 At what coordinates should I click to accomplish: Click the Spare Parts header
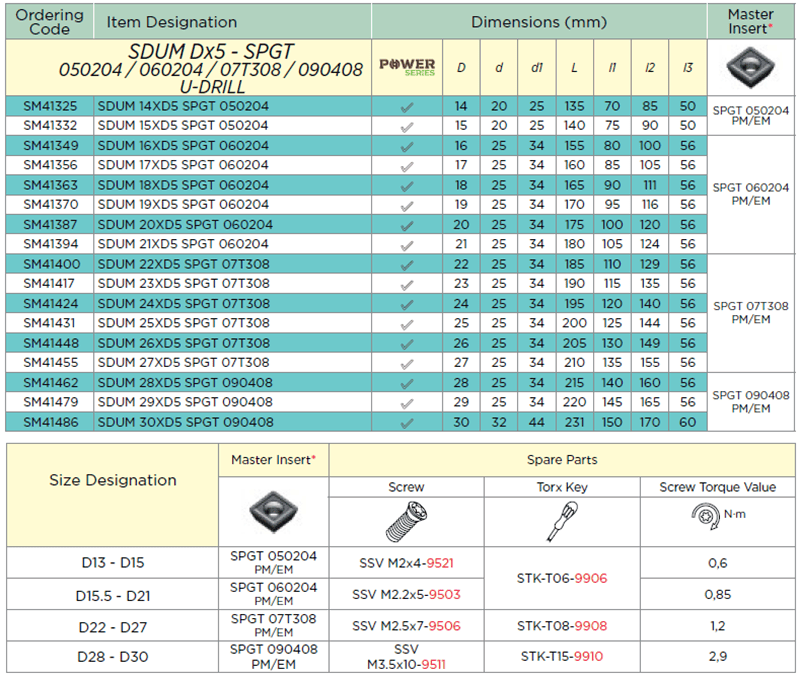562,460
